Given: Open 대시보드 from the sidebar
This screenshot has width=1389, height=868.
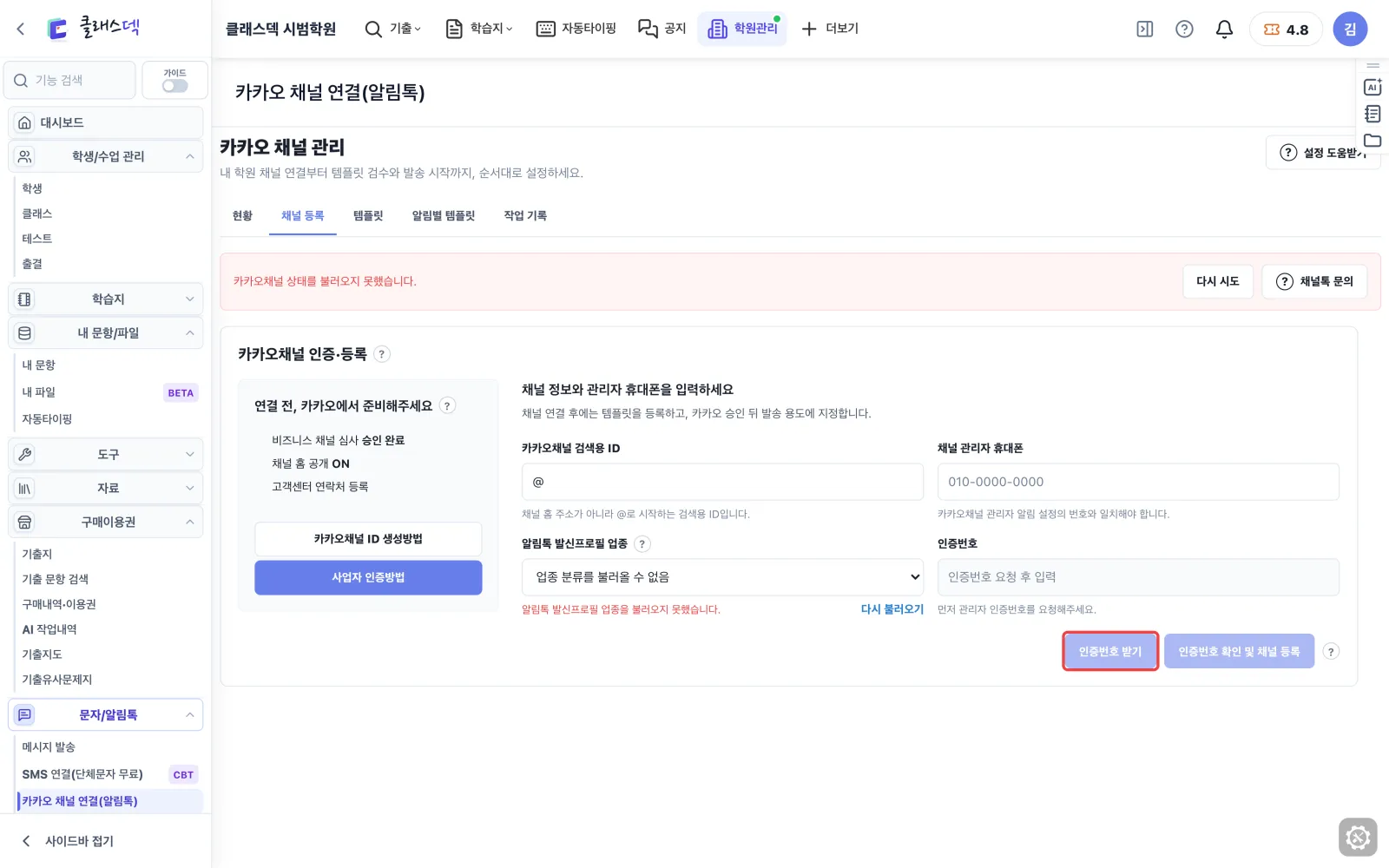Looking at the screenshot, I should click(x=106, y=122).
